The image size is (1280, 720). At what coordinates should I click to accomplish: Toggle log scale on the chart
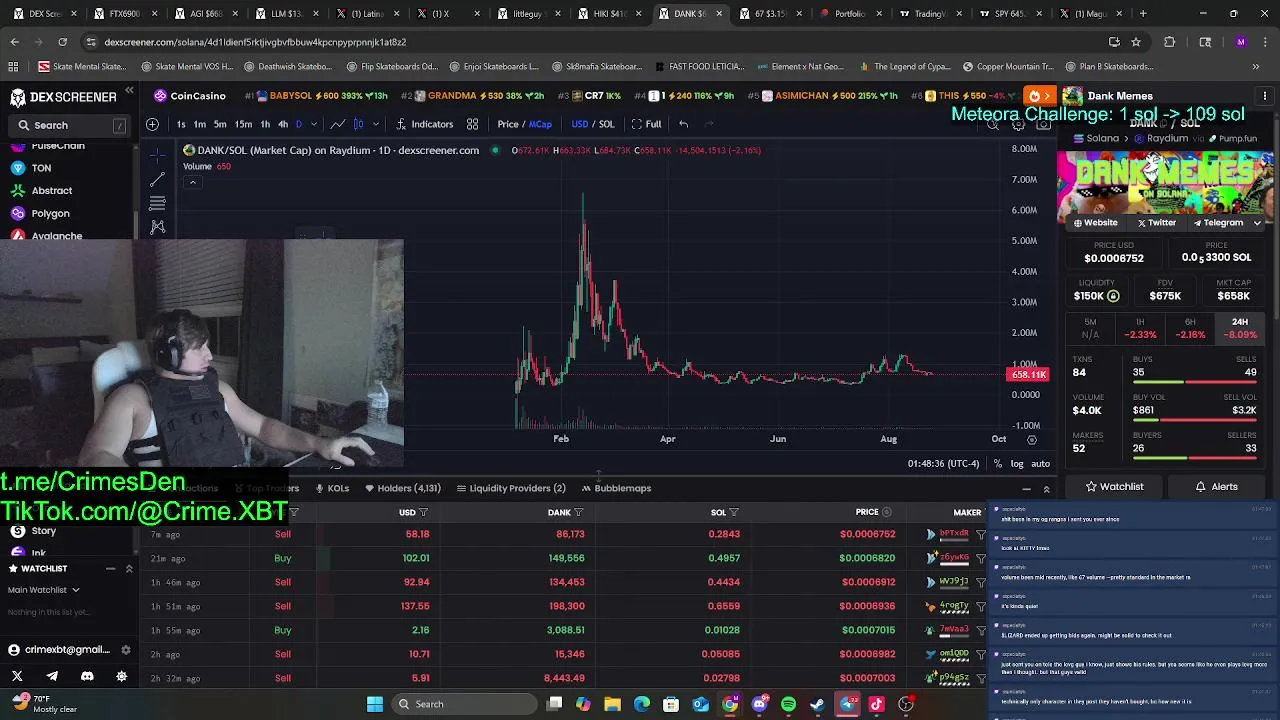(1017, 464)
